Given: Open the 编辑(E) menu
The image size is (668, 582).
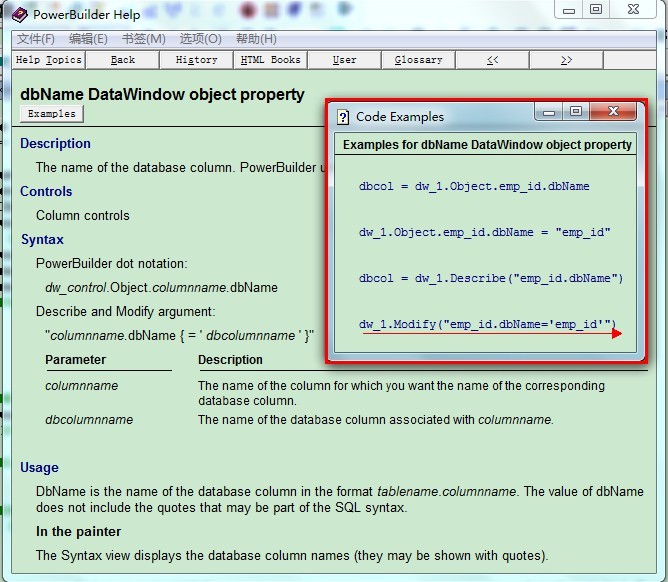Looking at the screenshot, I should (88, 39).
